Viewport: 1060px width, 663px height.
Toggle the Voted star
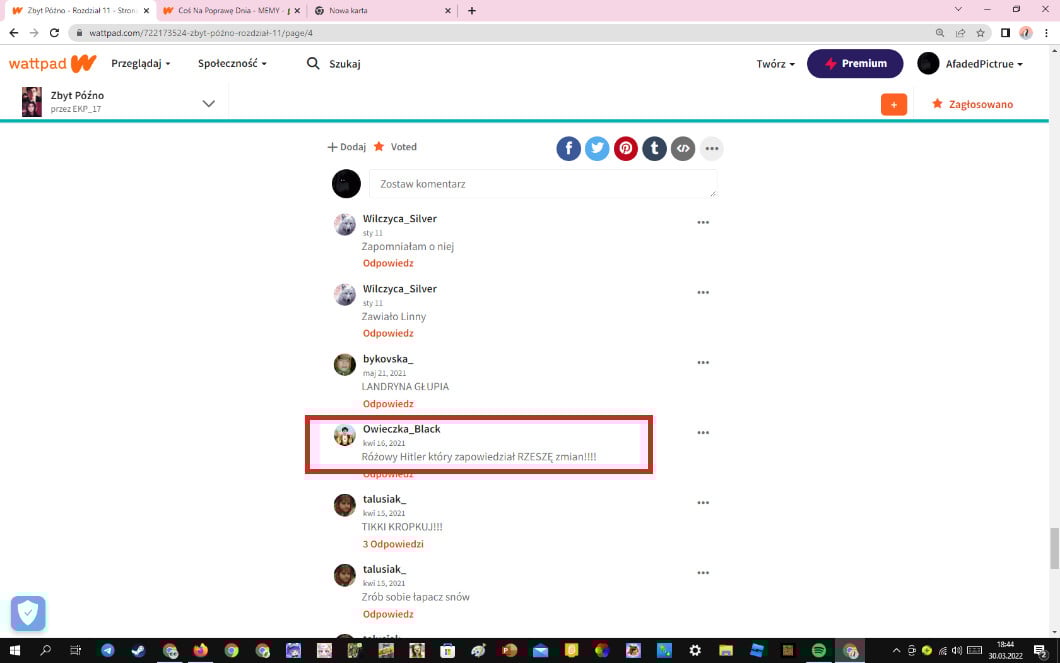[395, 147]
